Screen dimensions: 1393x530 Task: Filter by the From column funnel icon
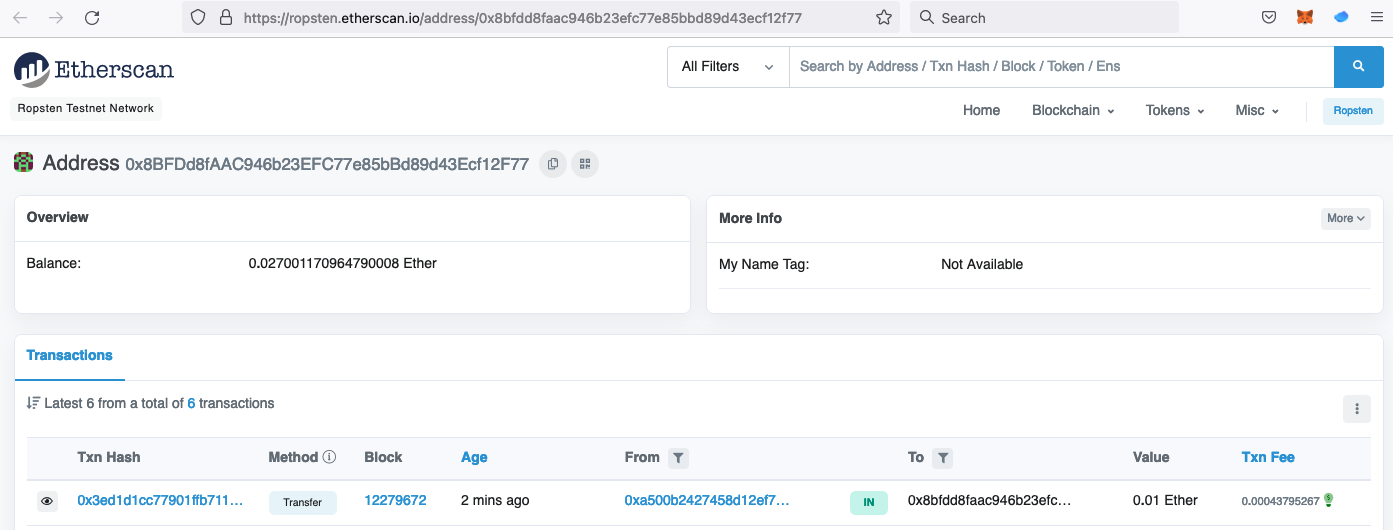point(678,458)
